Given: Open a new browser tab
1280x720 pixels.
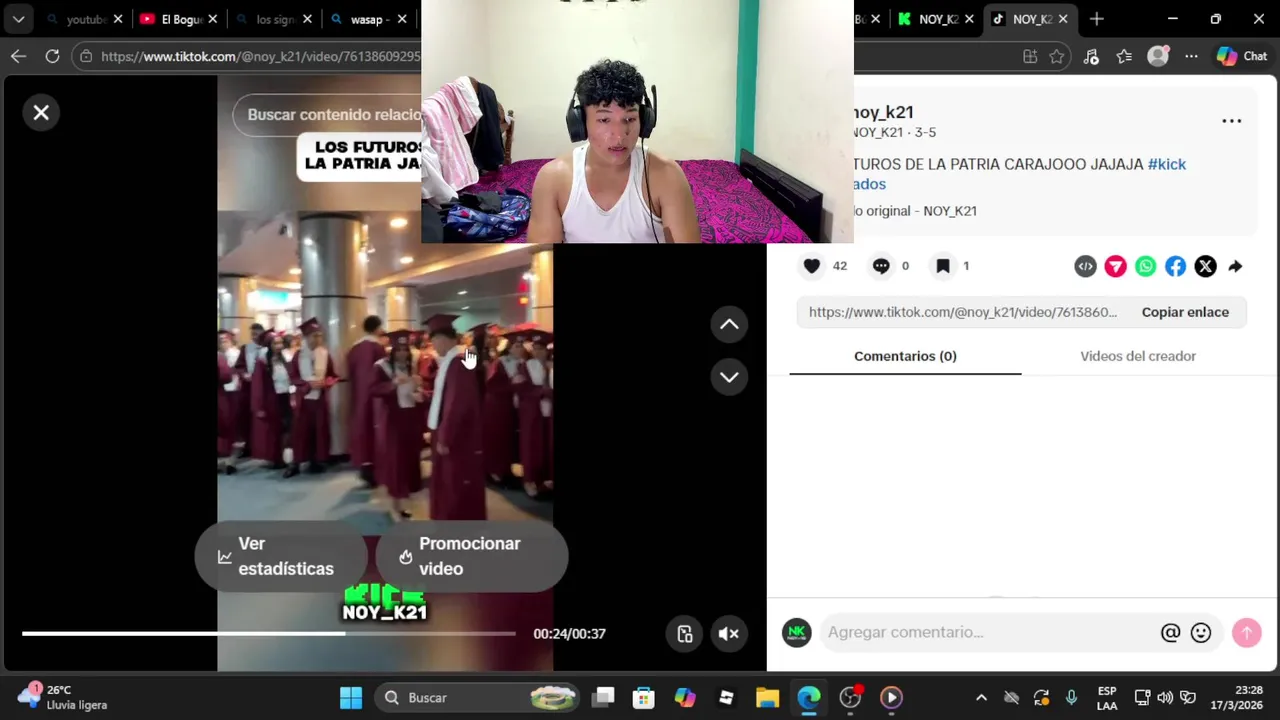Looking at the screenshot, I should pos(1097,19).
